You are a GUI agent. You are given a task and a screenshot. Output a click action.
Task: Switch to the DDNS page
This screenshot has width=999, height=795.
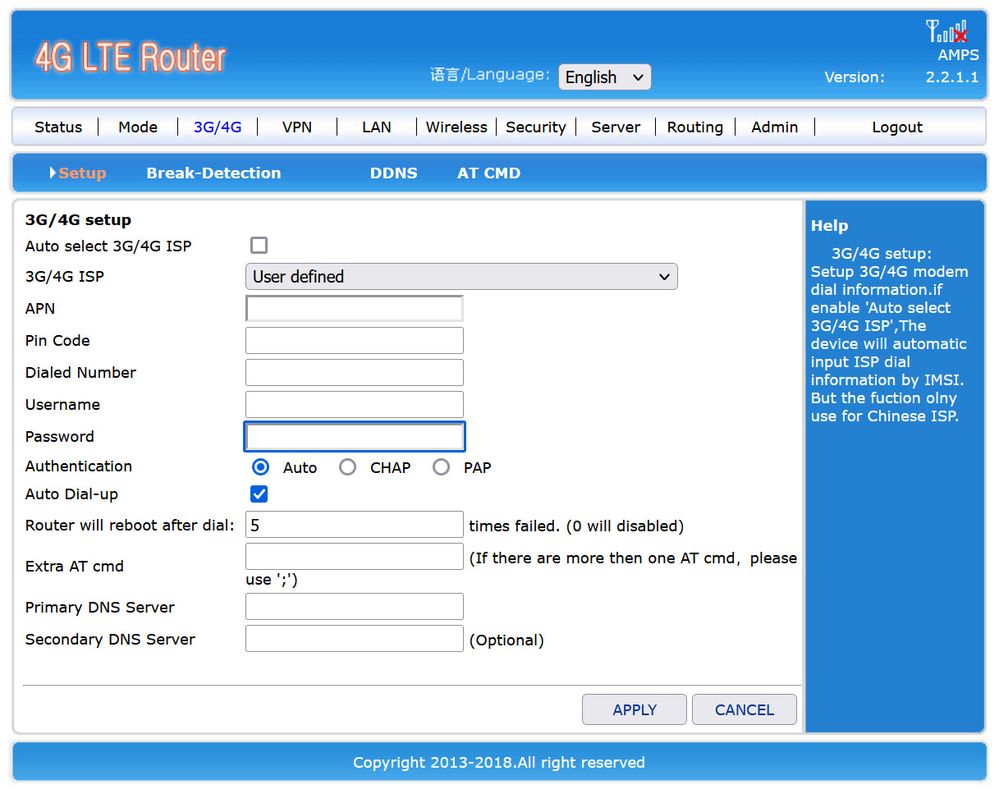(x=393, y=173)
